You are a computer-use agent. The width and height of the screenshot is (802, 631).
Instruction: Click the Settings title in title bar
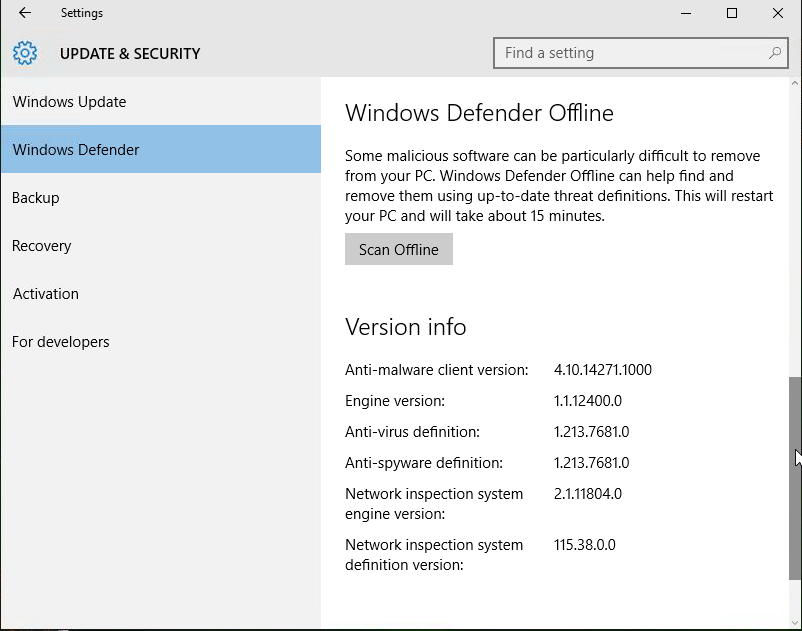(81, 13)
